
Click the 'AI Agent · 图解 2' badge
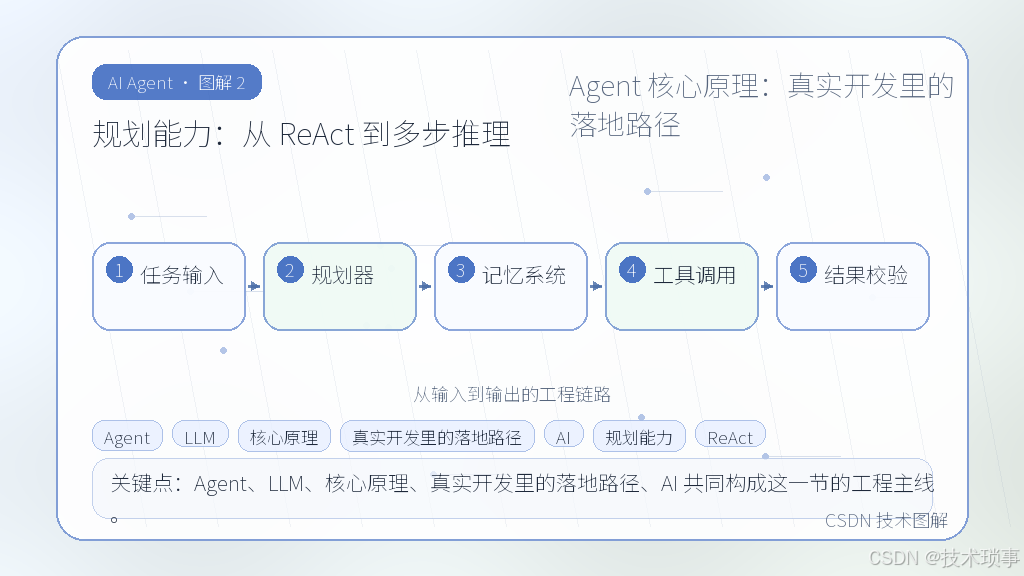click(177, 82)
